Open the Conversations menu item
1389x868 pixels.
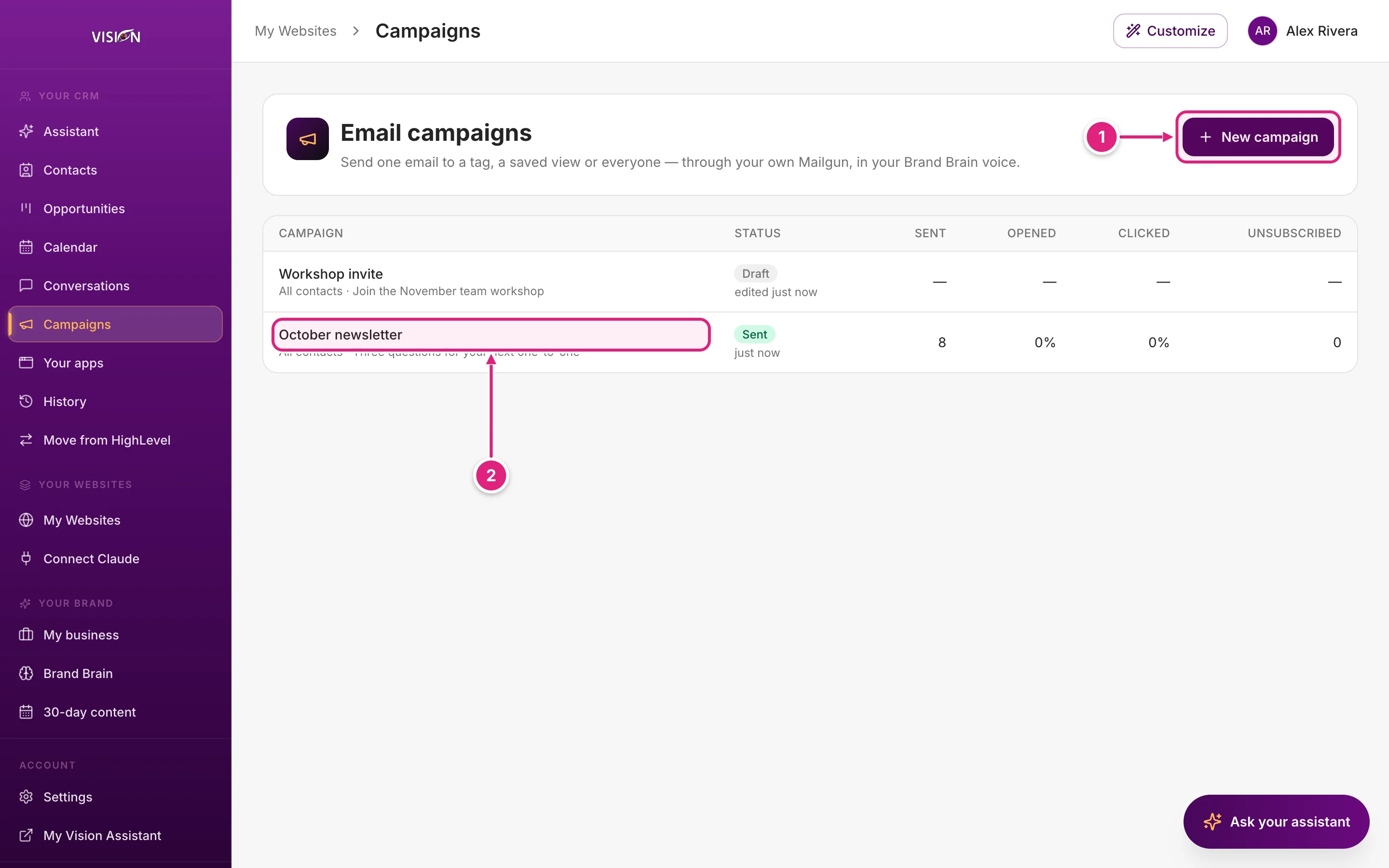(115, 285)
